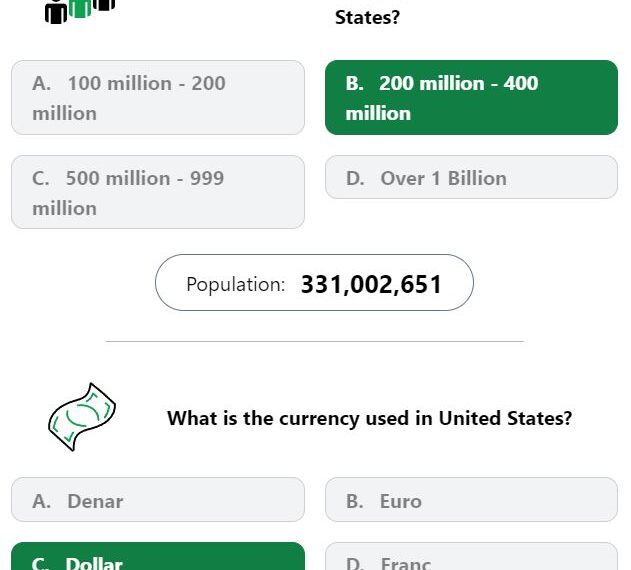Screen dimensions: 631x570
Task: Click the 'States?' question heading text
Action: click(x=367, y=18)
